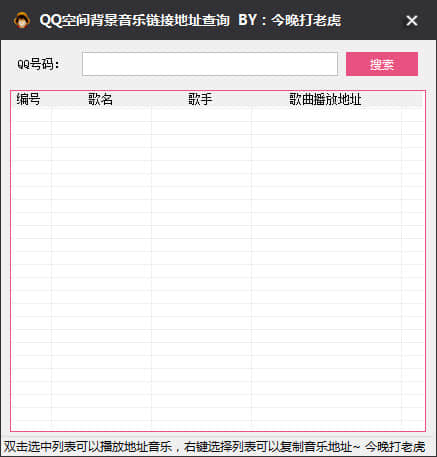Click the app avatar icon in title bar

[22, 20]
